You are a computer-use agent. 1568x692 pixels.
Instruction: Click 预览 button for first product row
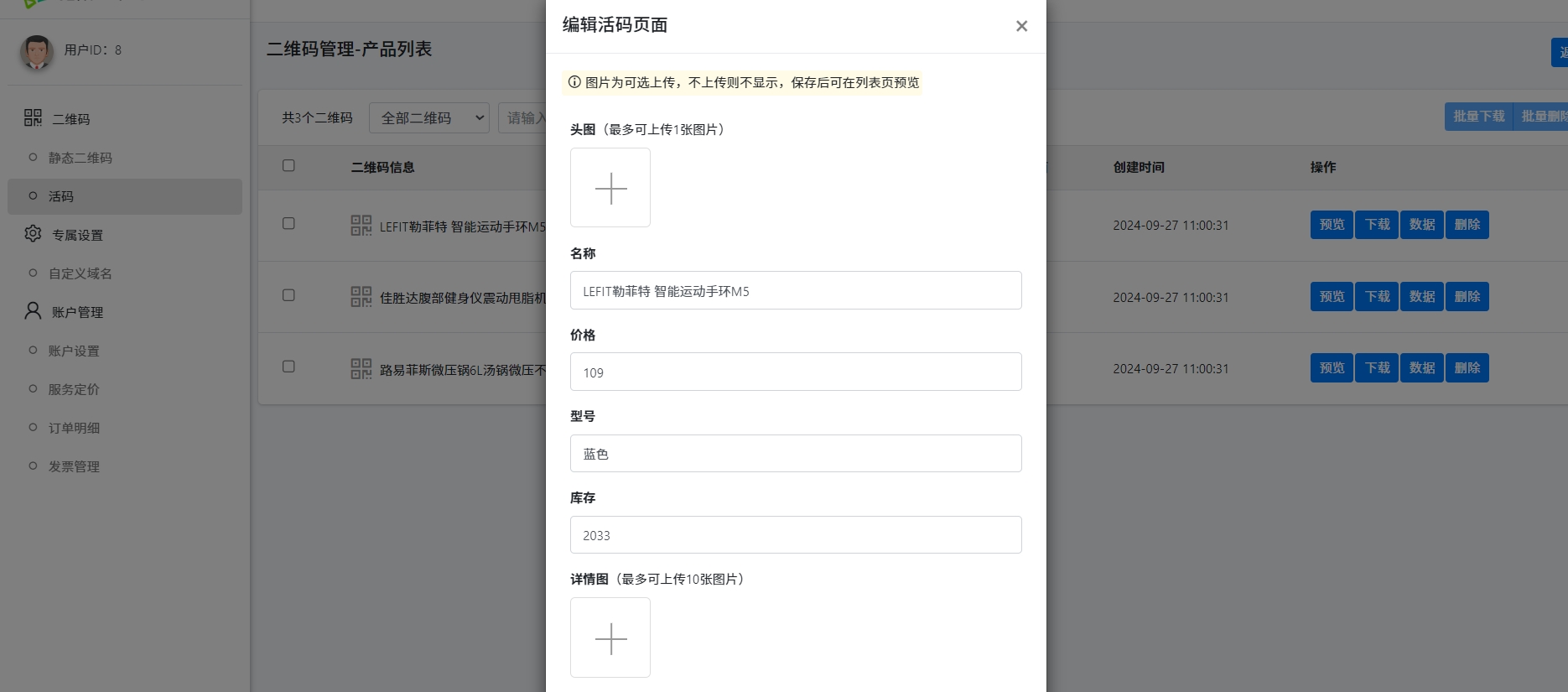coord(1332,225)
